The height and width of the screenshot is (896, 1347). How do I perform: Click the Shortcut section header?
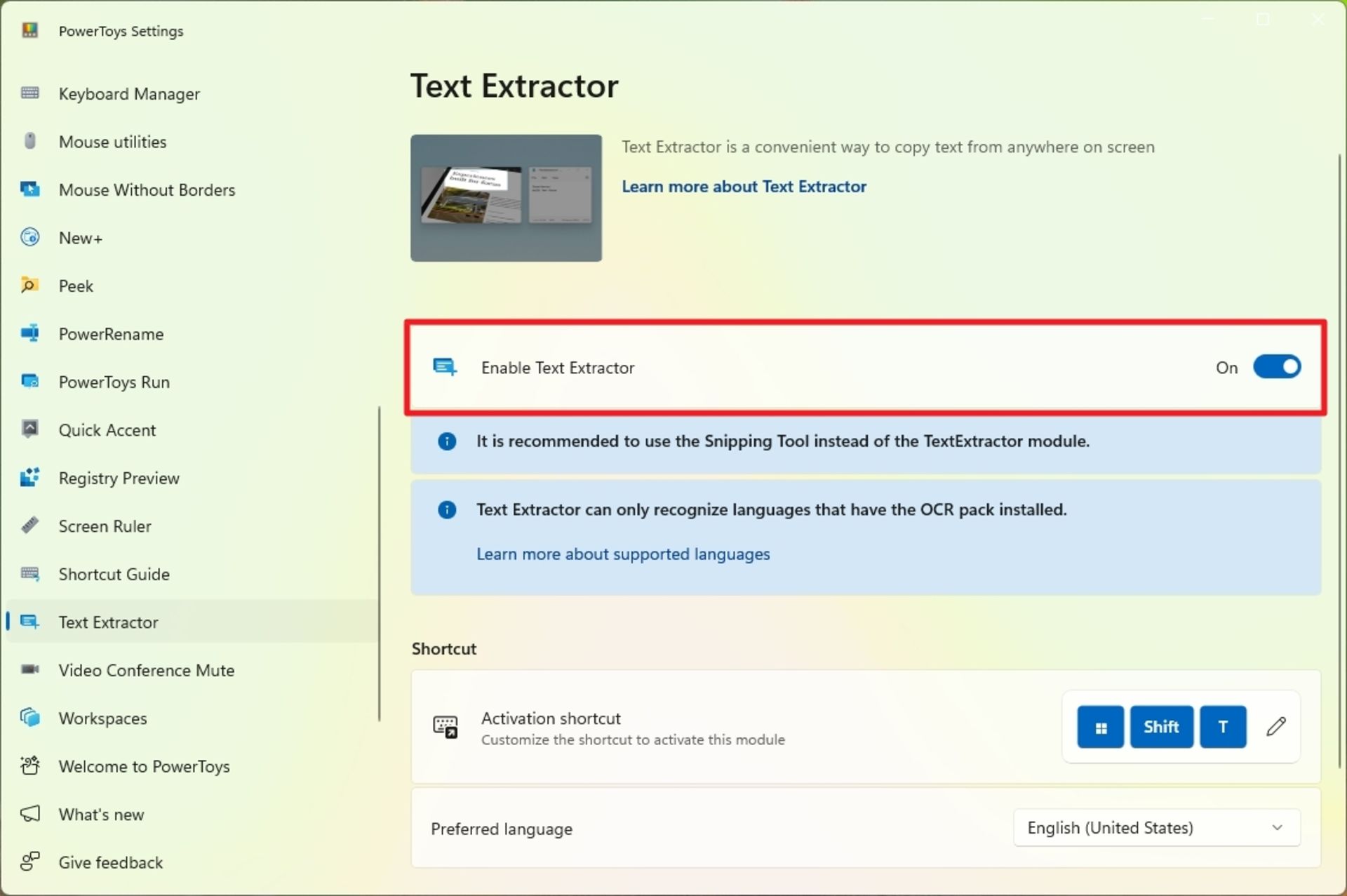point(444,648)
